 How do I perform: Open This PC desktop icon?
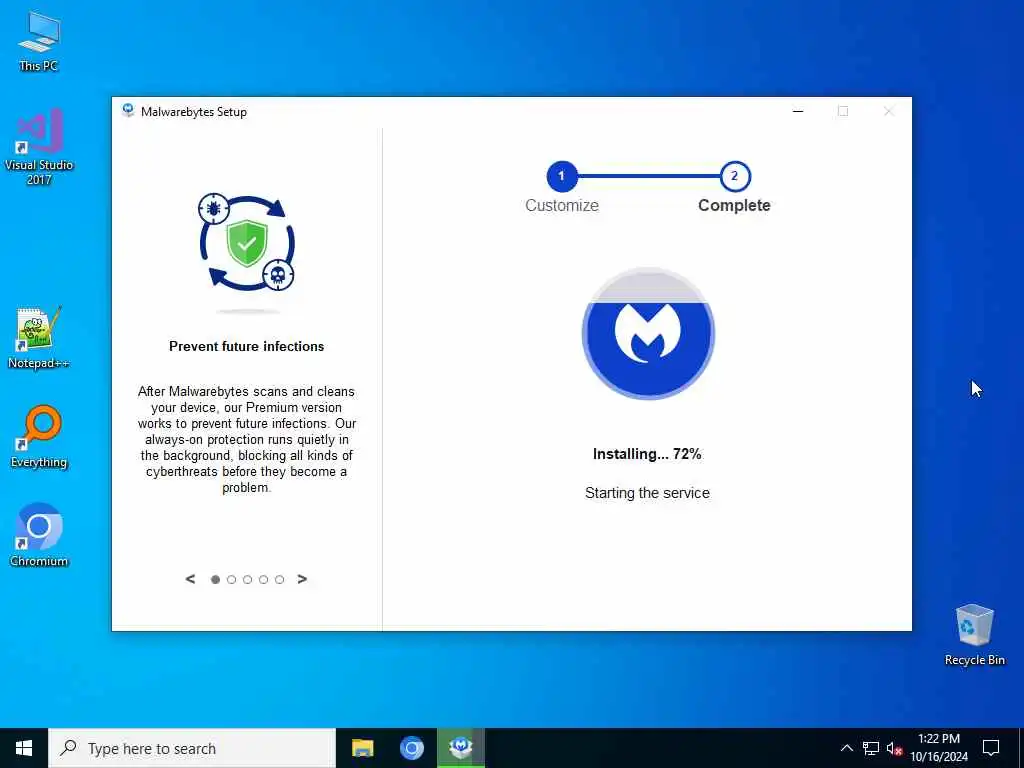[39, 40]
